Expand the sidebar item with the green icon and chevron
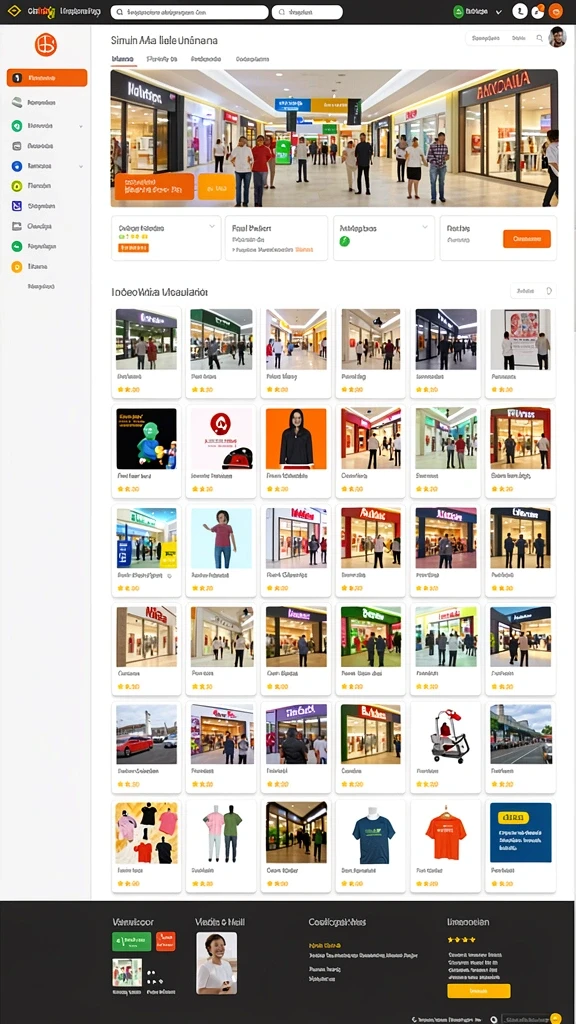576x1024 pixels. [x=46, y=125]
